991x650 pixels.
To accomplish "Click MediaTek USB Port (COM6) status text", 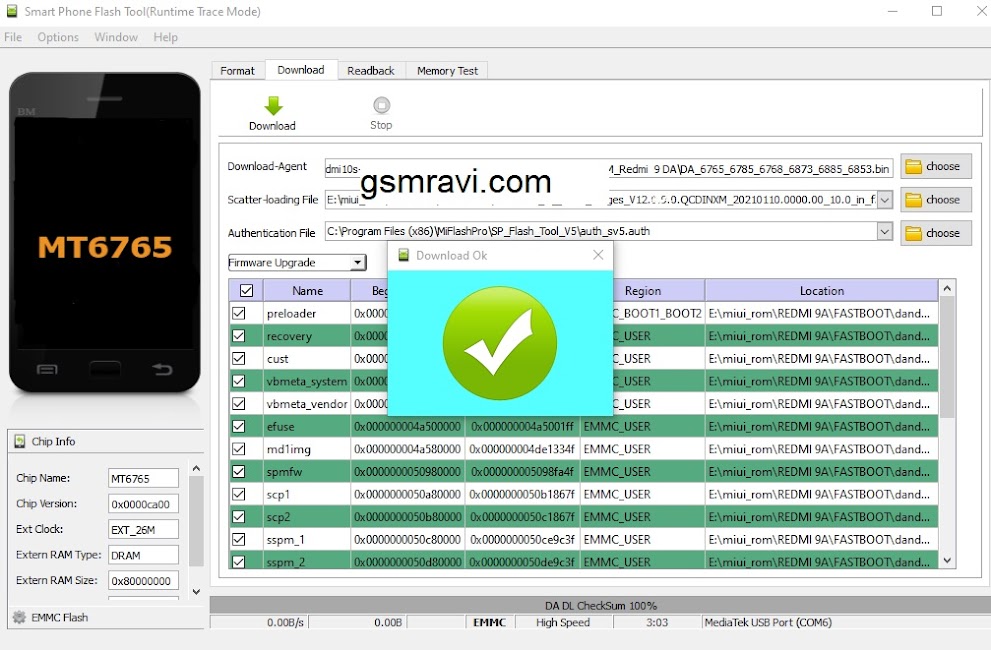I will coord(768,622).
